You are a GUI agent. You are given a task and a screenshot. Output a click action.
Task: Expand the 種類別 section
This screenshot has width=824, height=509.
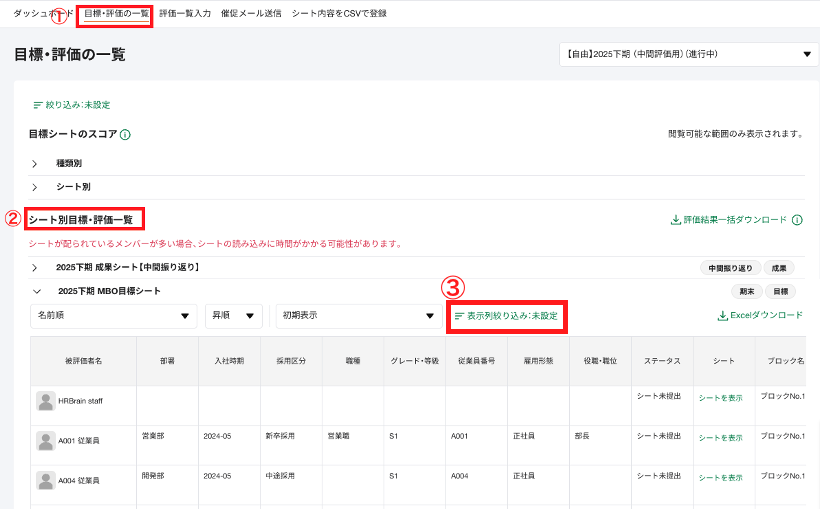click(35, 163)
